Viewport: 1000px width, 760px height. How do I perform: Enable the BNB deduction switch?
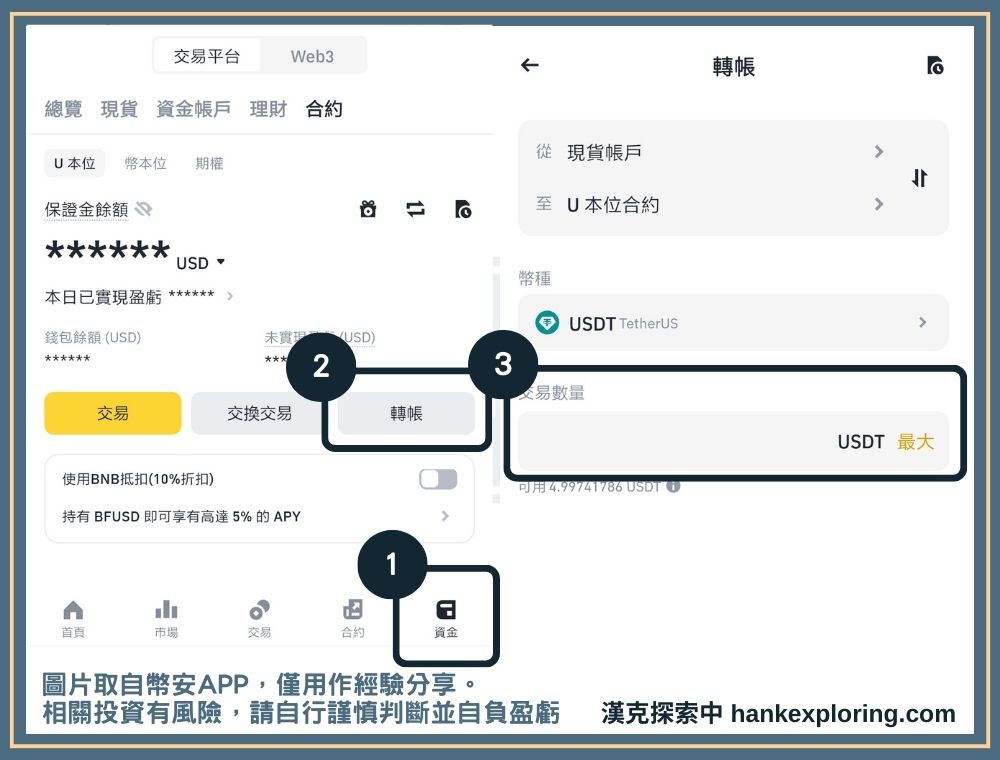pyautogui.click(x=438, y=479)
